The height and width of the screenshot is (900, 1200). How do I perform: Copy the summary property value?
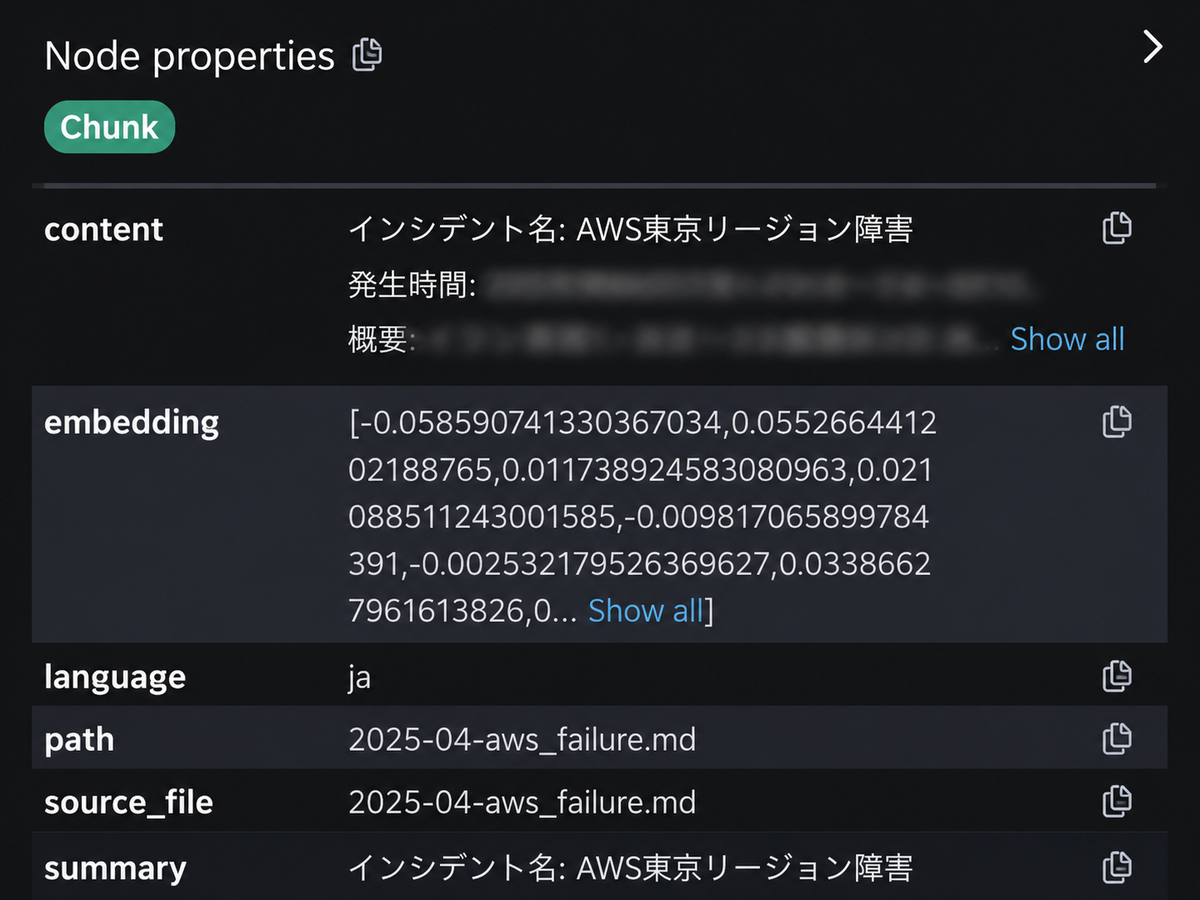(x=1117, y=866)
